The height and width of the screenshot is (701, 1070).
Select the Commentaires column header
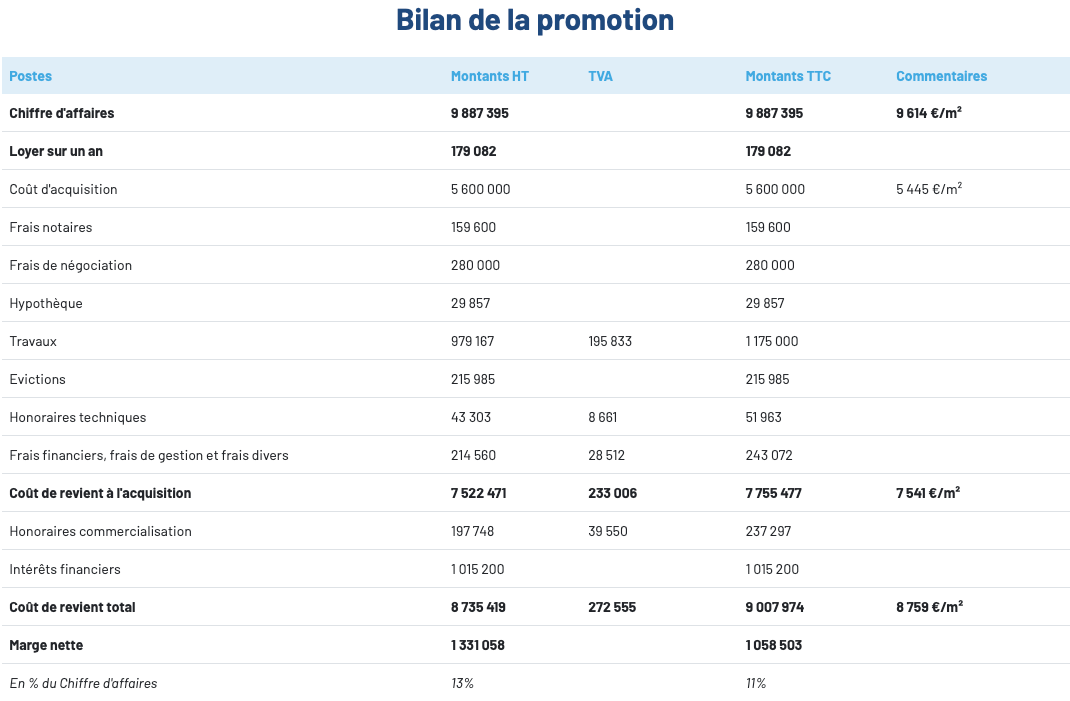coord(941,76)
